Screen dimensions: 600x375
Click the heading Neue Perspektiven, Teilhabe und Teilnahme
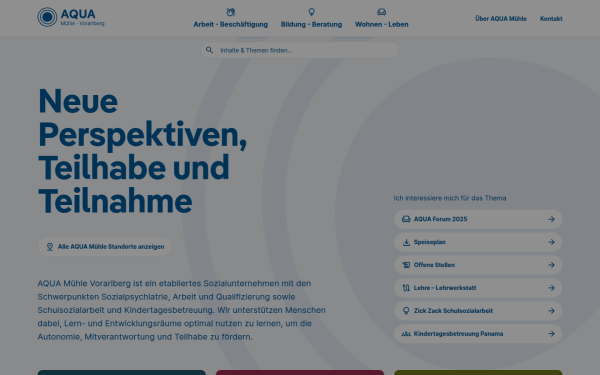pos(142,151)
